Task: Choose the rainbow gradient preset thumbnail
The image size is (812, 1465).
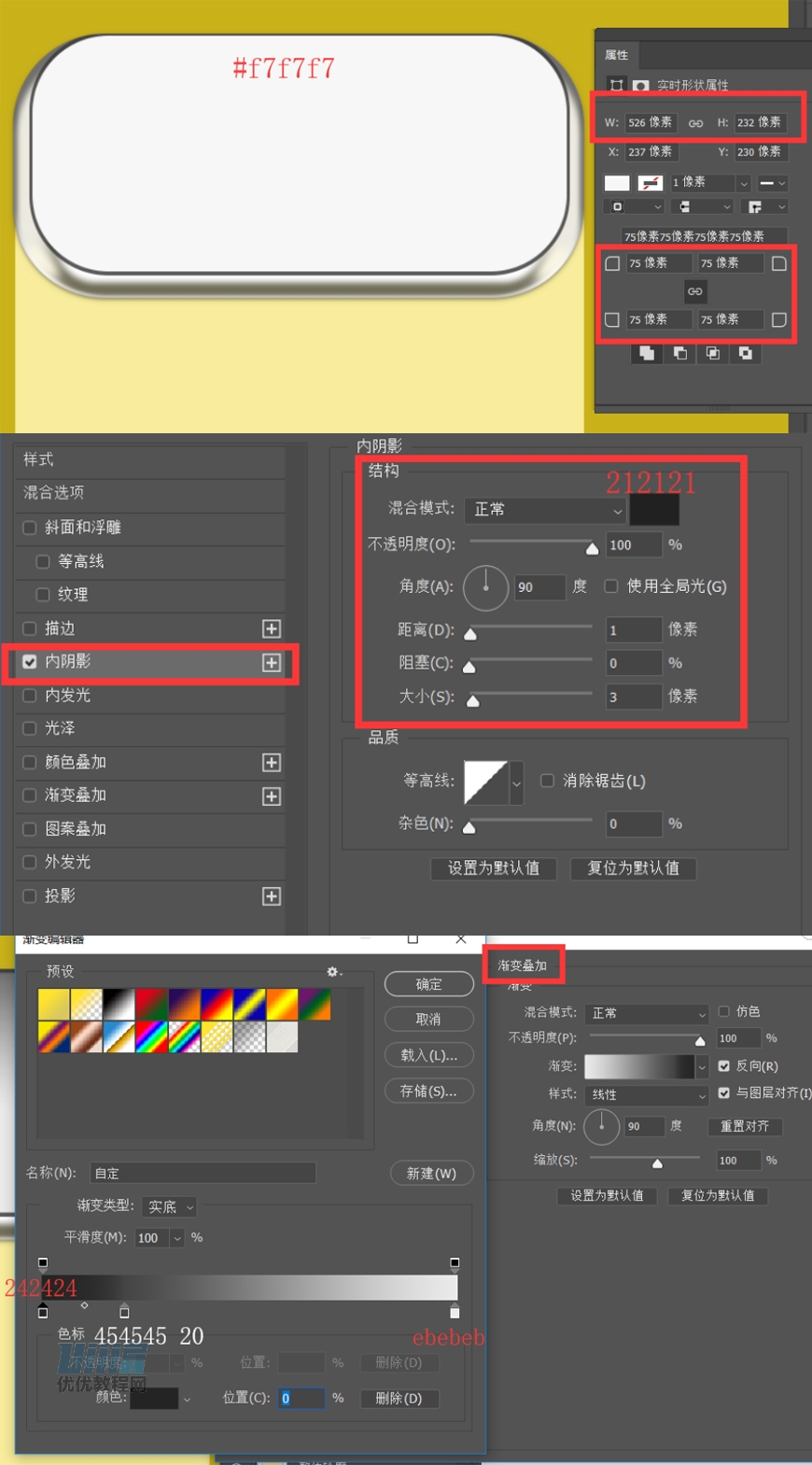Action: click(152, 1037)
